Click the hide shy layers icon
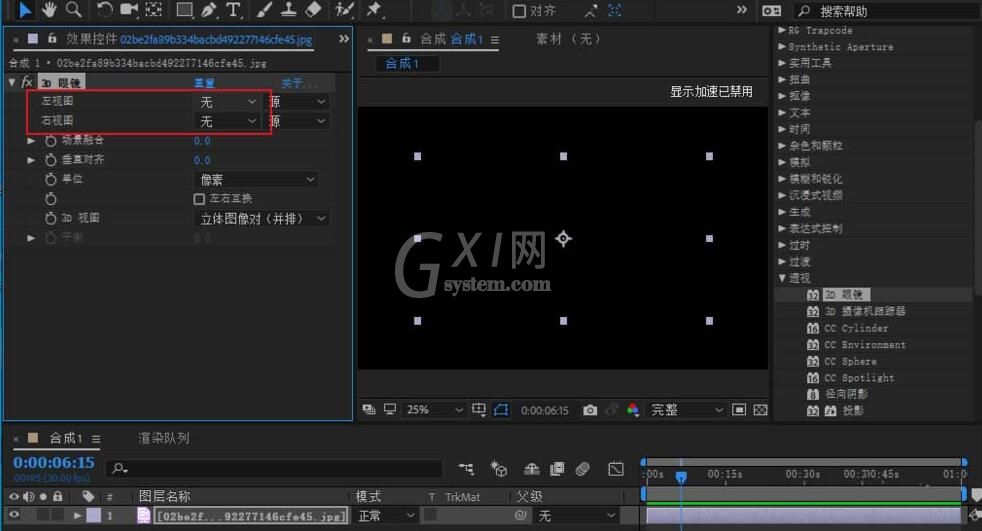Viewport: 982px width, 531px height. (x=532, y=468)
